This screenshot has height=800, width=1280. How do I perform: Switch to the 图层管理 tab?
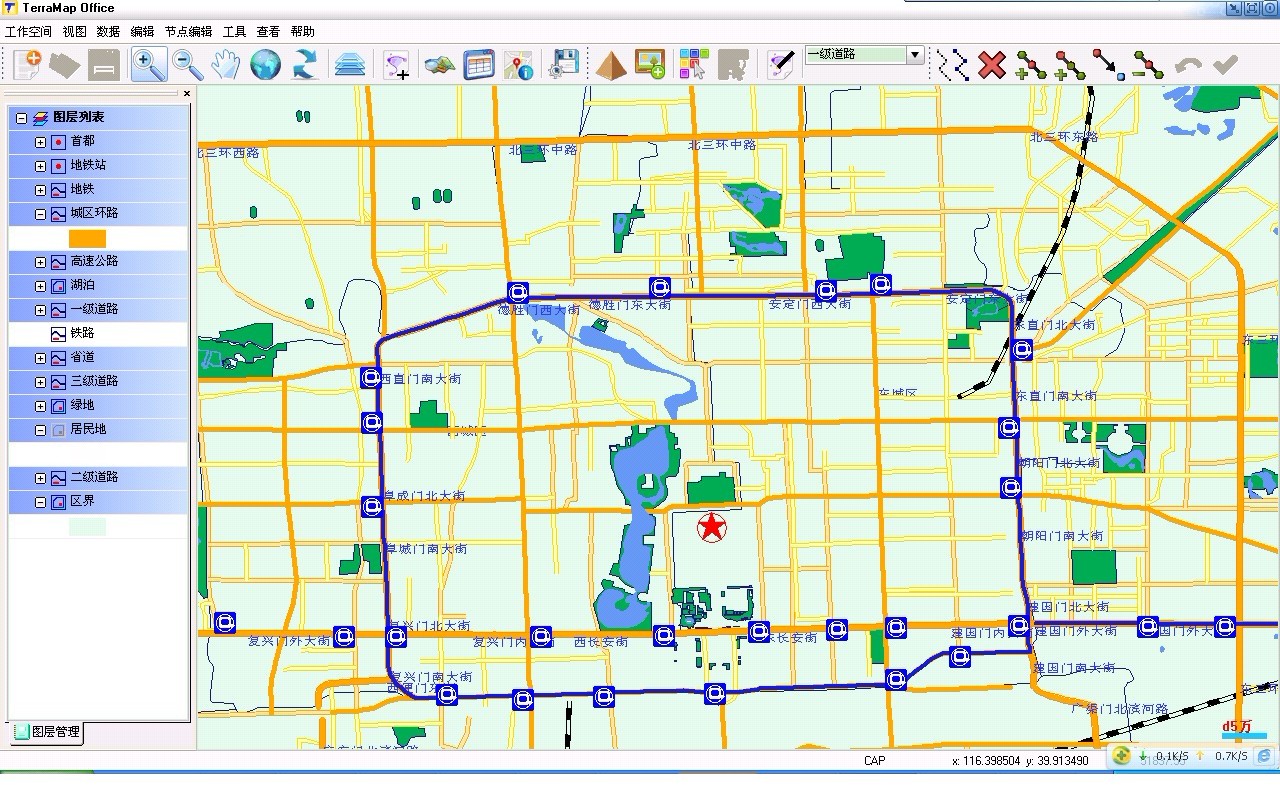tap(47, 732)
